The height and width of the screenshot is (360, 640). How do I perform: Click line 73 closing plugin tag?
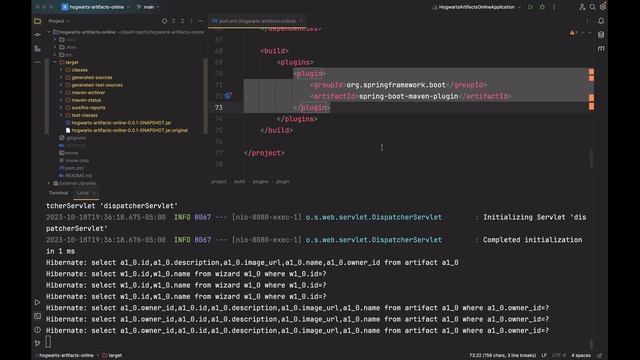tap(311, 108)
